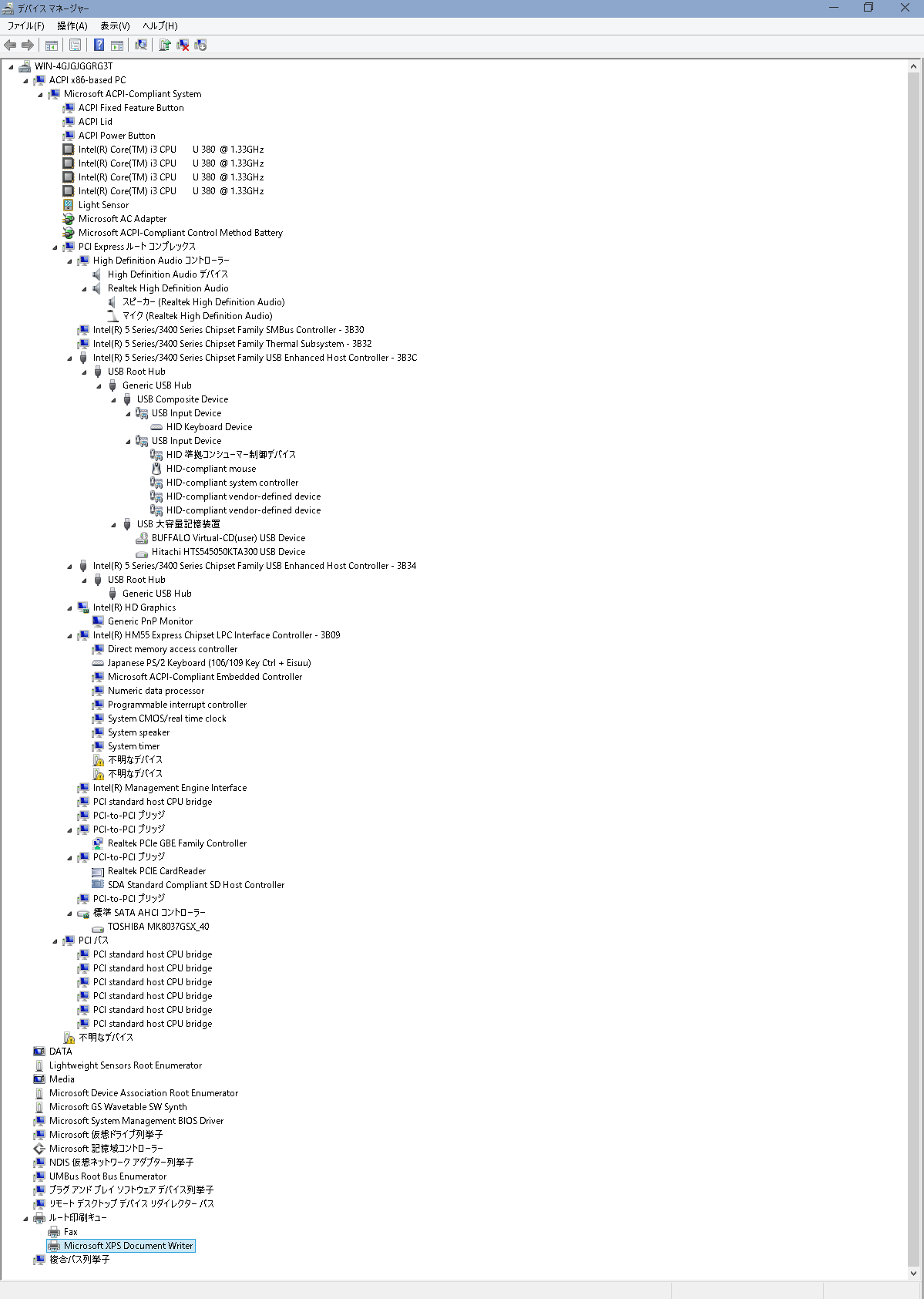Click the Update driver software icon
This screenshot has height=1299, width=924.
tap(164, 45)
